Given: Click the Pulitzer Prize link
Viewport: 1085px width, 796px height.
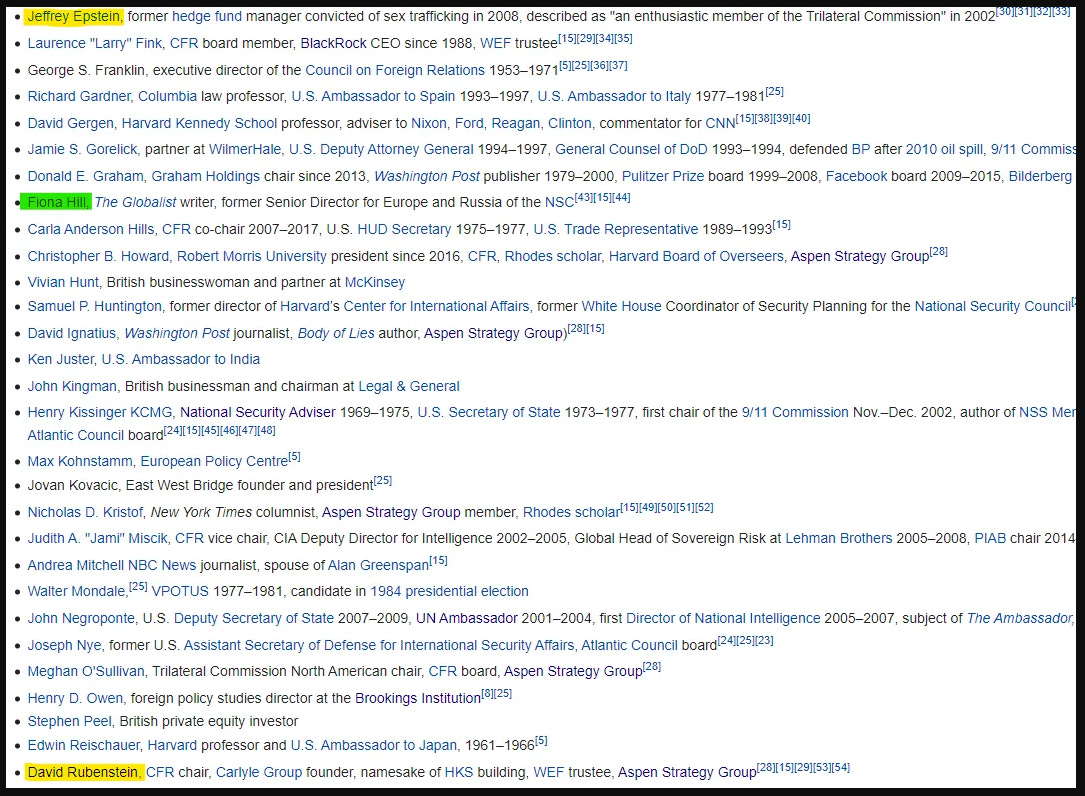Looking at the screenshot, I should click(x=663, y=177).
